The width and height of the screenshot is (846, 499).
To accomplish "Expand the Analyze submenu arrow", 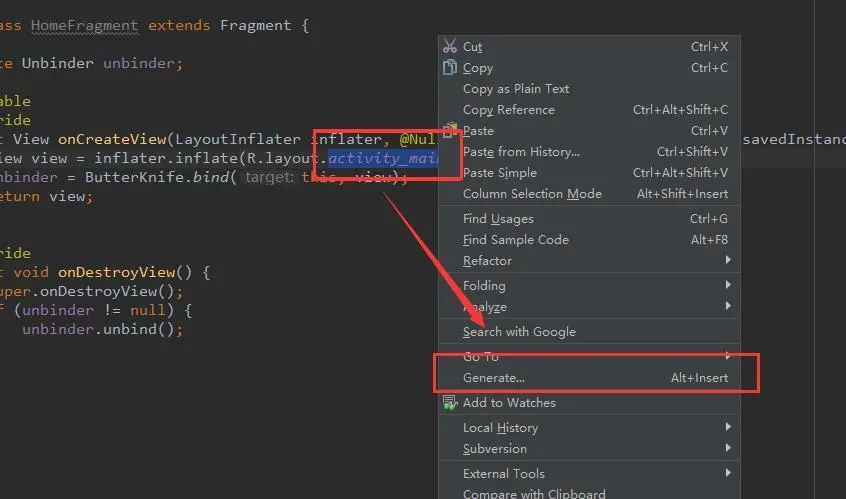I will pos(728,306).
